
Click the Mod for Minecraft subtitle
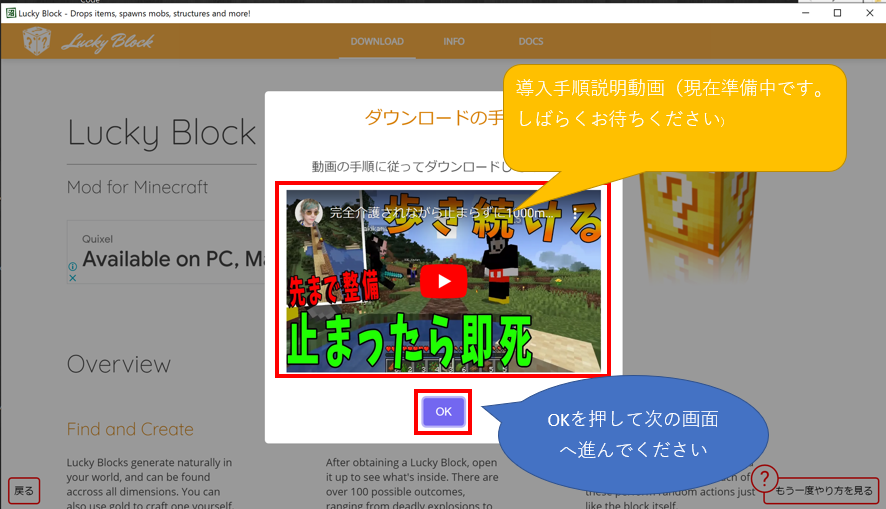click(137, 187)
